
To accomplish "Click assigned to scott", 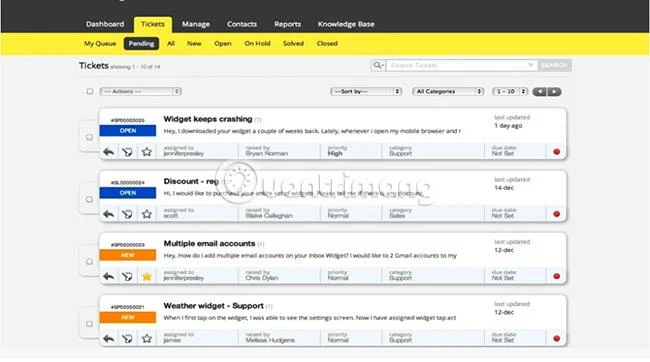I will pyautogui.click(x=170, y=216).
